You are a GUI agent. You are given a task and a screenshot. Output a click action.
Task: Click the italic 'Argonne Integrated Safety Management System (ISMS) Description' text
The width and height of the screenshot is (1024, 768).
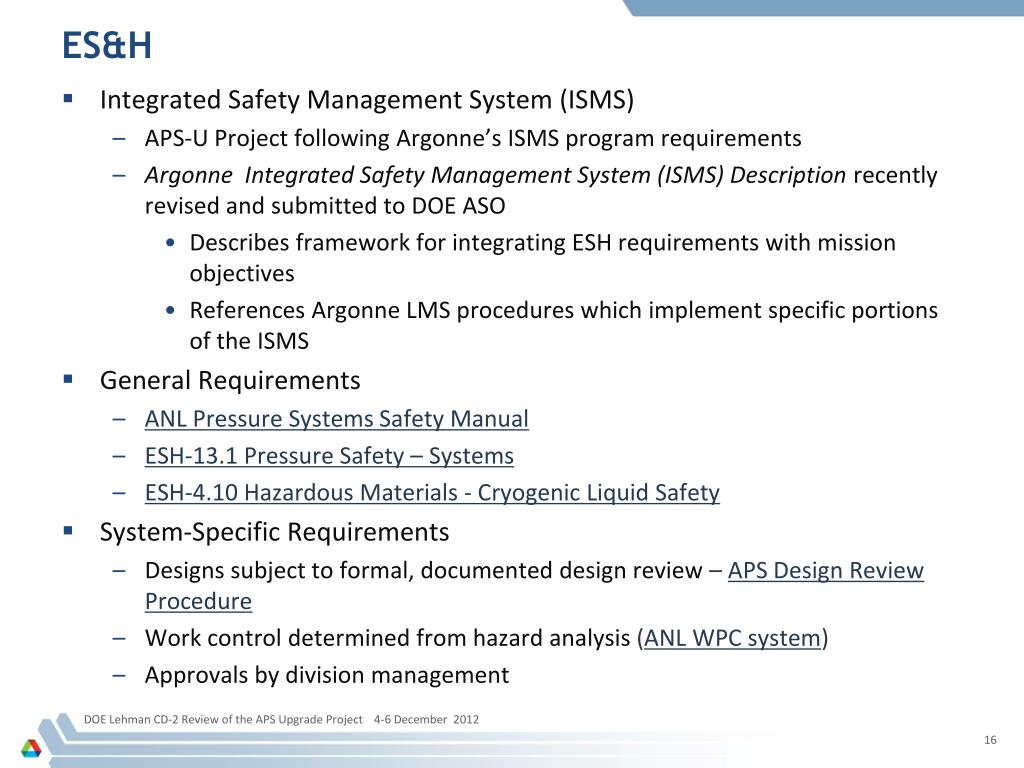(x=495, y=175)
